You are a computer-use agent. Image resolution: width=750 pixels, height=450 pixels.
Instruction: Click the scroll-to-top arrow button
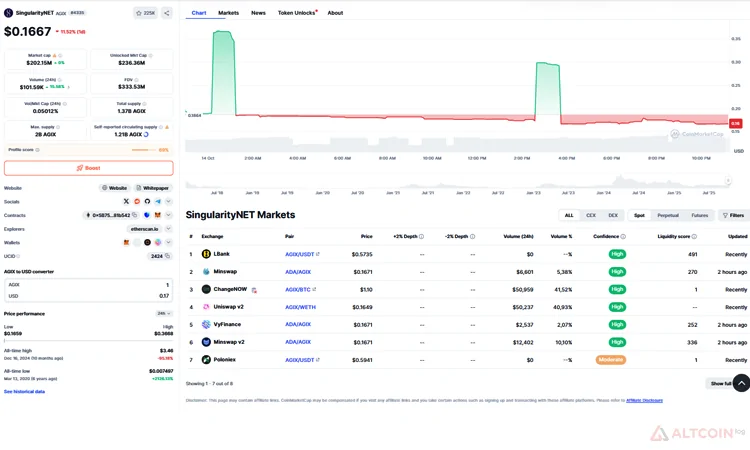pos(741,383)
